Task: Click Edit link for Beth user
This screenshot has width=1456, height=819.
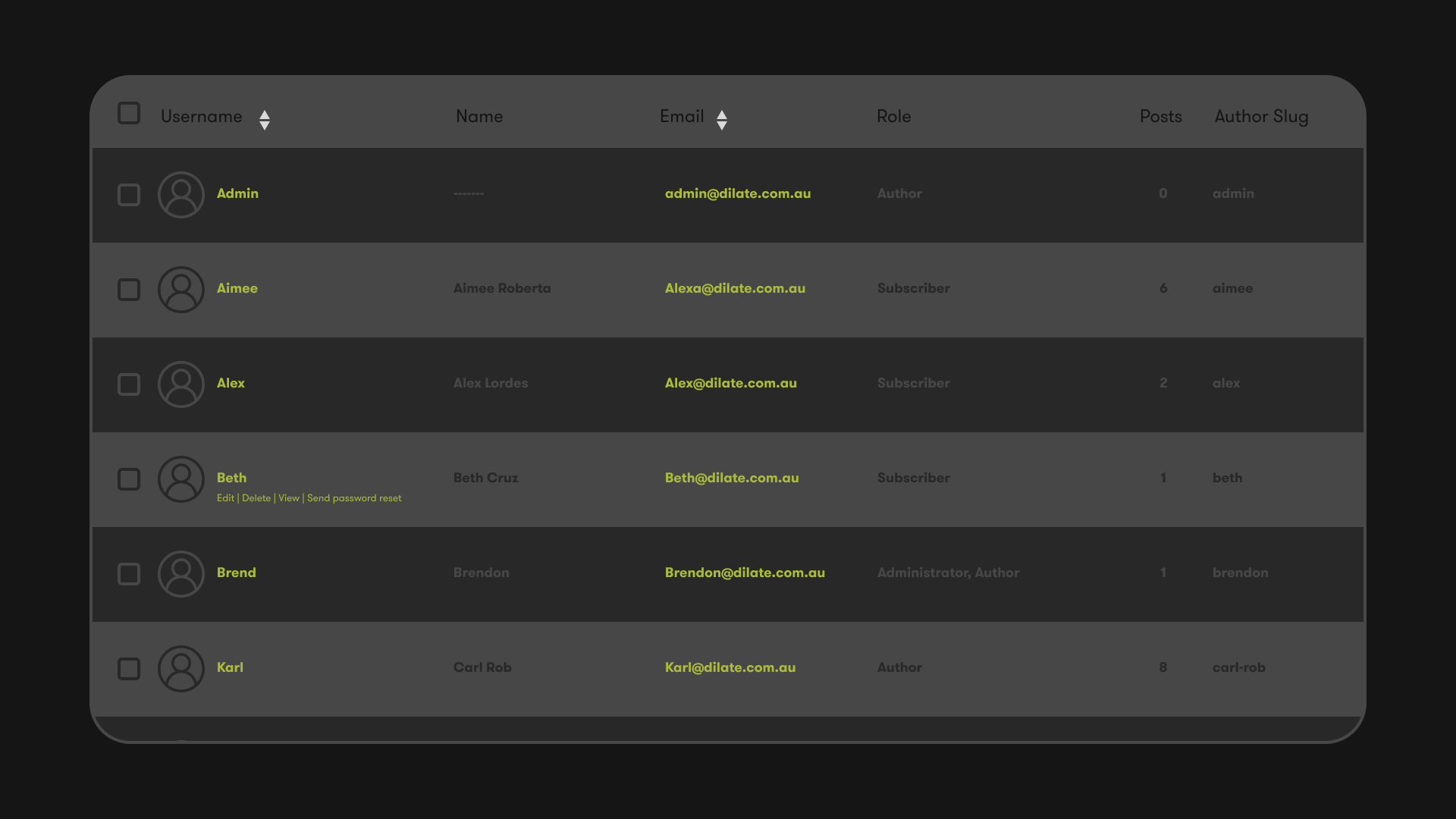Action: pyautogui.click(x=225, y=498)
